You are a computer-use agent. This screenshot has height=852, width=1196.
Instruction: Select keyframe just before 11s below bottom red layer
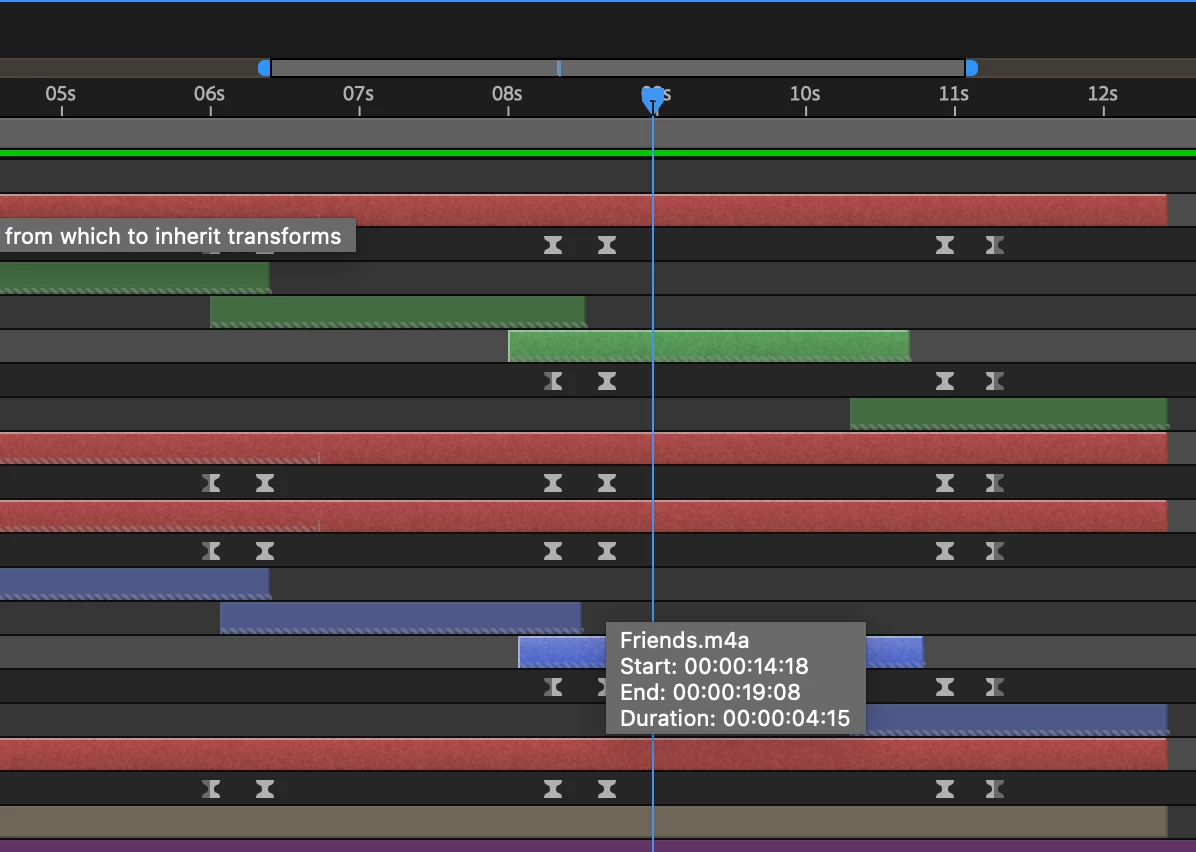tap(945, 789)
